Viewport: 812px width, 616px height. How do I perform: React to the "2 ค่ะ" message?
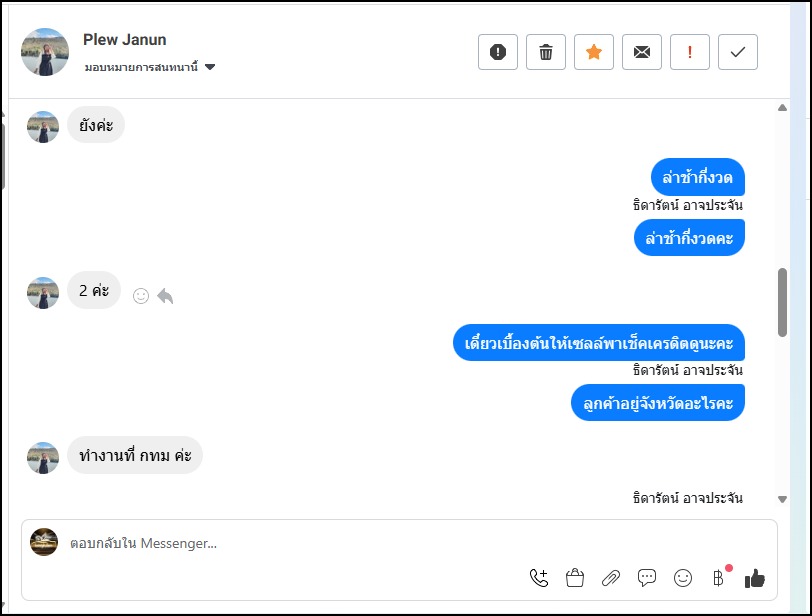141,296
